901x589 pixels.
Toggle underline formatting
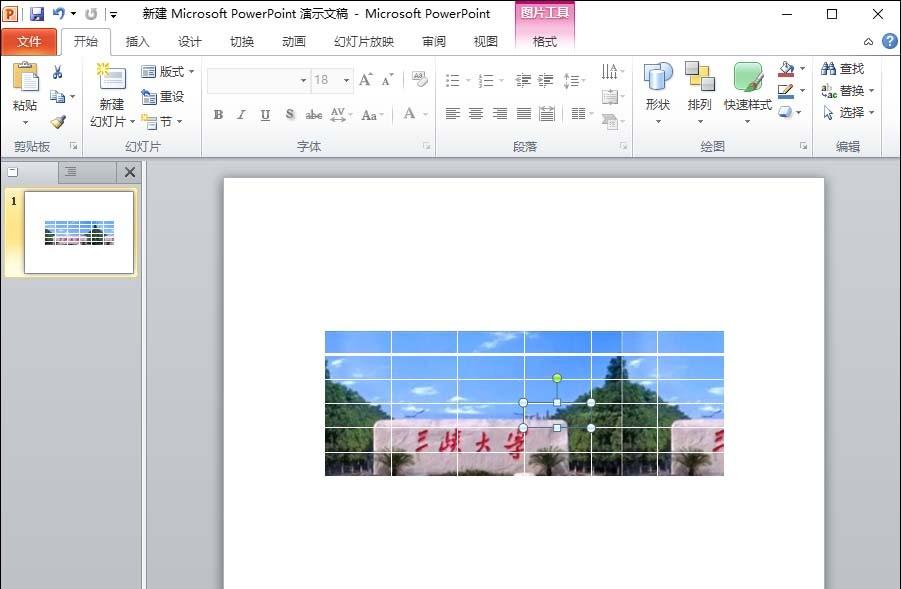[264, 115]
